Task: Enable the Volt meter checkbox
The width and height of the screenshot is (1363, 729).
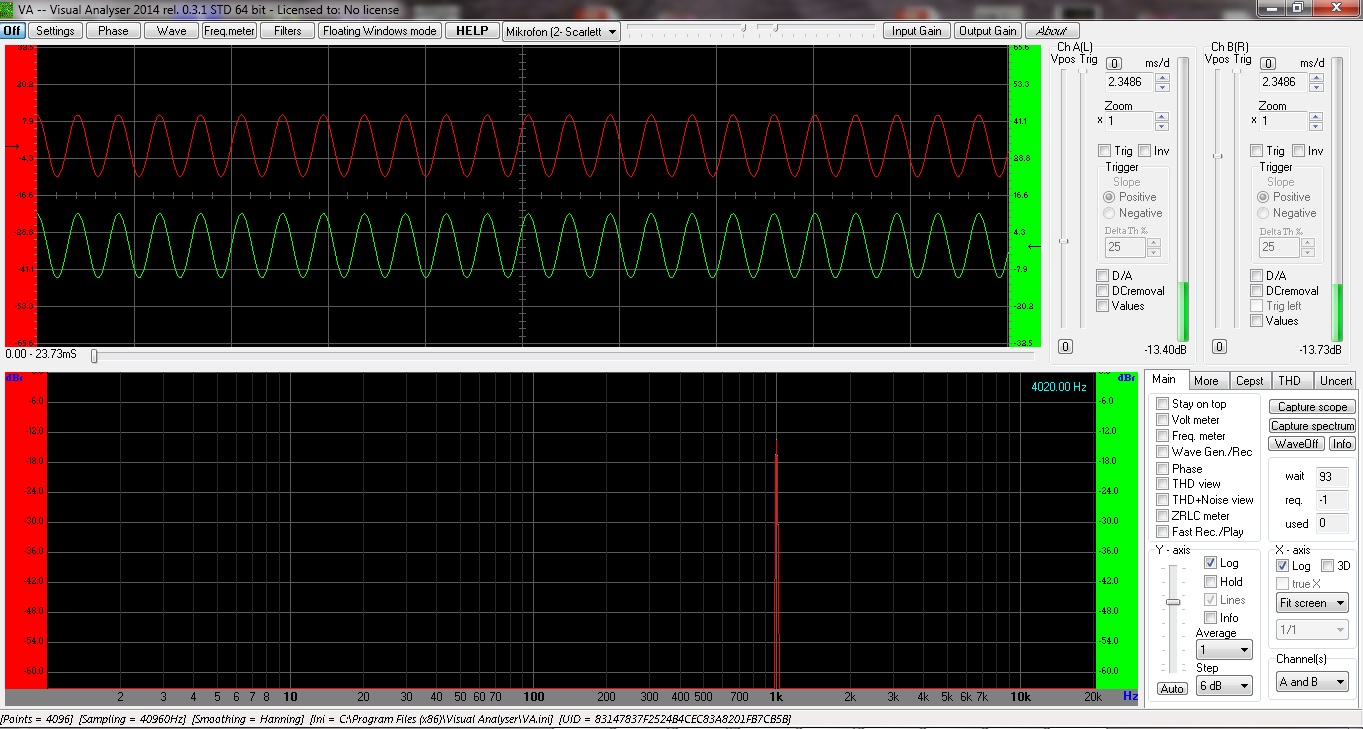Action: [x=1163, y=420]
